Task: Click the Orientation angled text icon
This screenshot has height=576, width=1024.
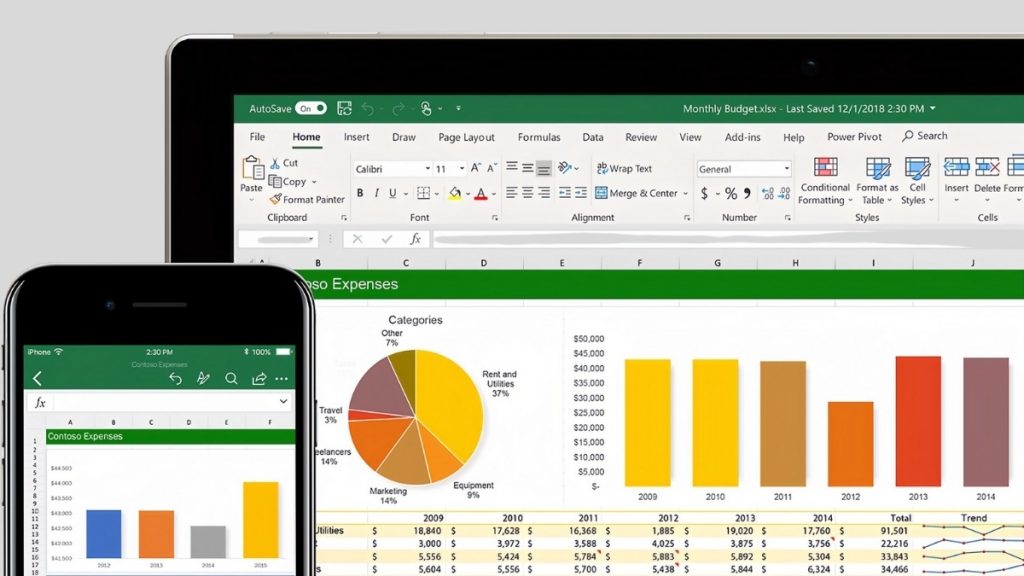Action: (x=565, y=168)
